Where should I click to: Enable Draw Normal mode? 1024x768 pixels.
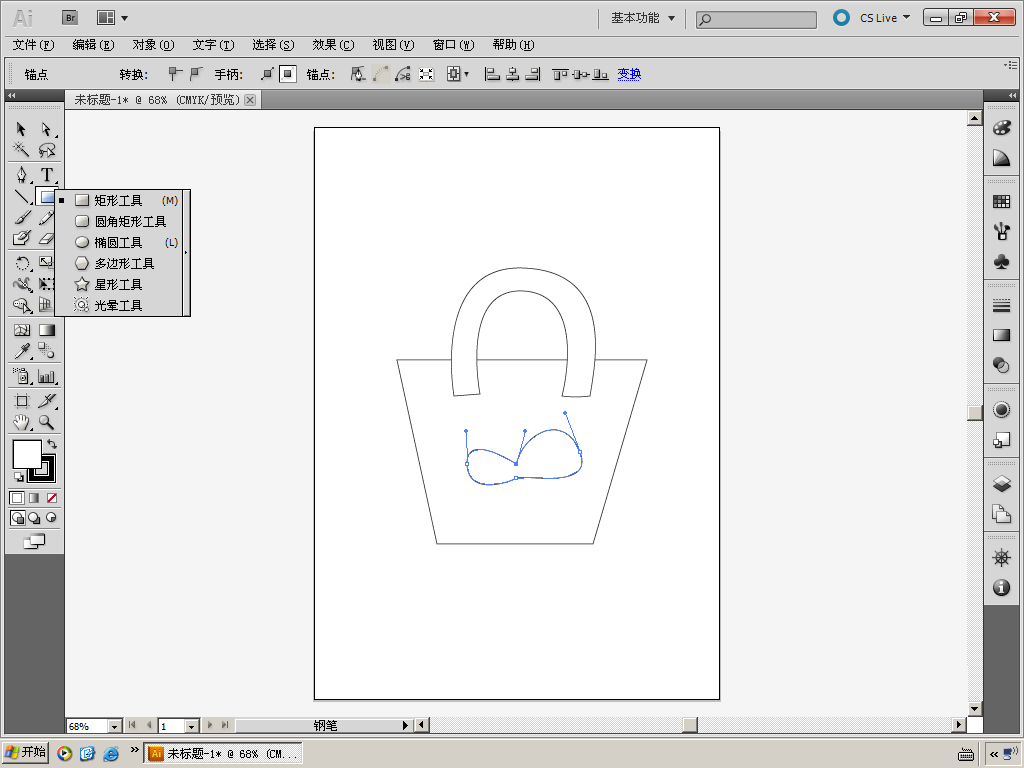click(x=17, y=518)
